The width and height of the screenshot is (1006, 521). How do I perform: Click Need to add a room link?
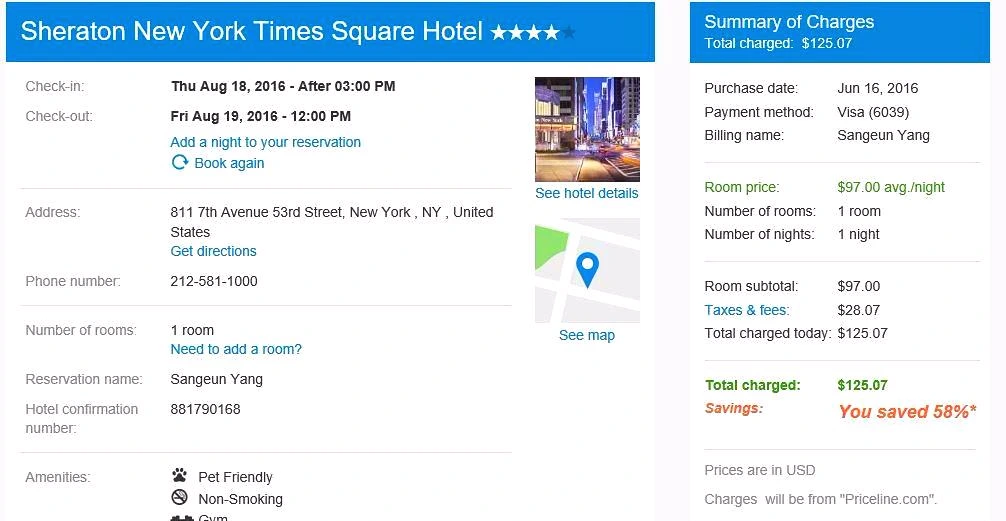click(236, 349)
